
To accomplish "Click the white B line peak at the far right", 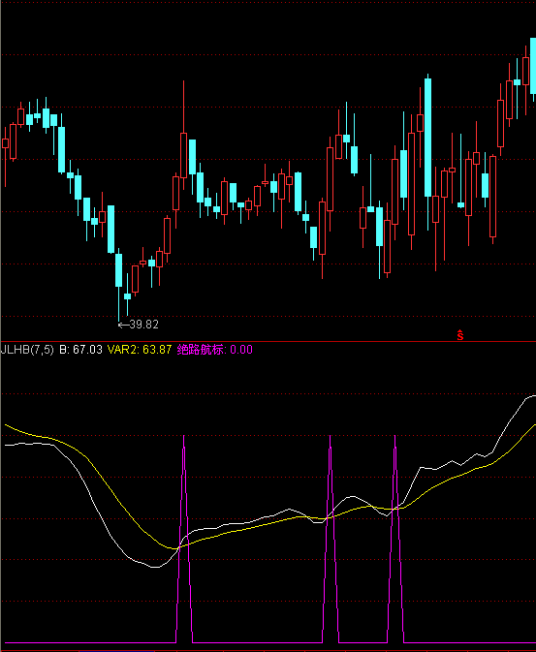I will [532, 397].
